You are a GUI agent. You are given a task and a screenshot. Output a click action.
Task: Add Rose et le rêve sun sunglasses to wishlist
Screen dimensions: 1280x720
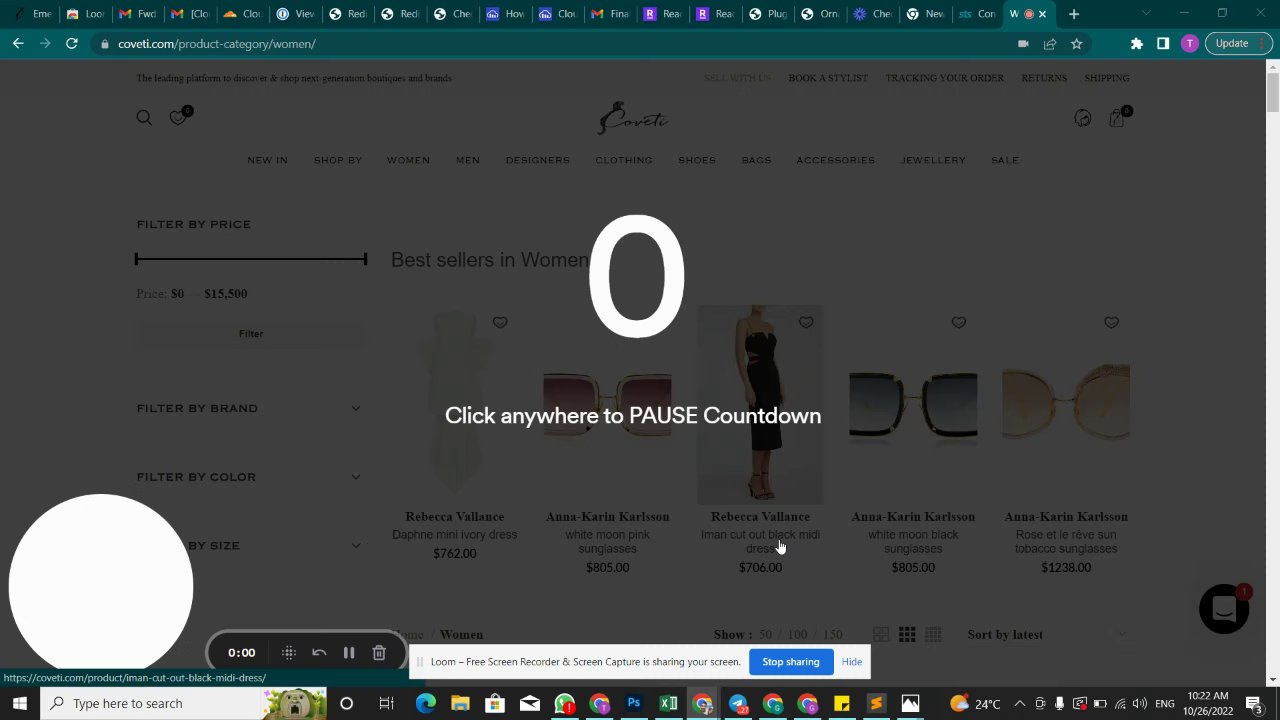[1112, 322]
